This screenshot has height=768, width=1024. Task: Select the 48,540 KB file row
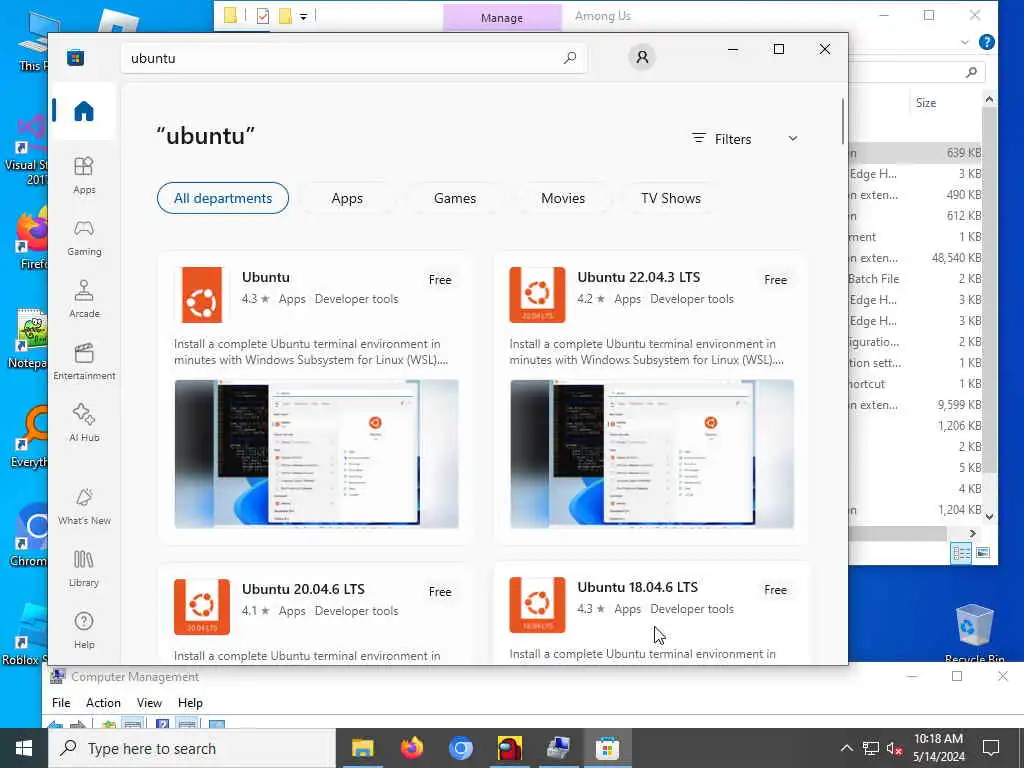[x=916, y=258]
